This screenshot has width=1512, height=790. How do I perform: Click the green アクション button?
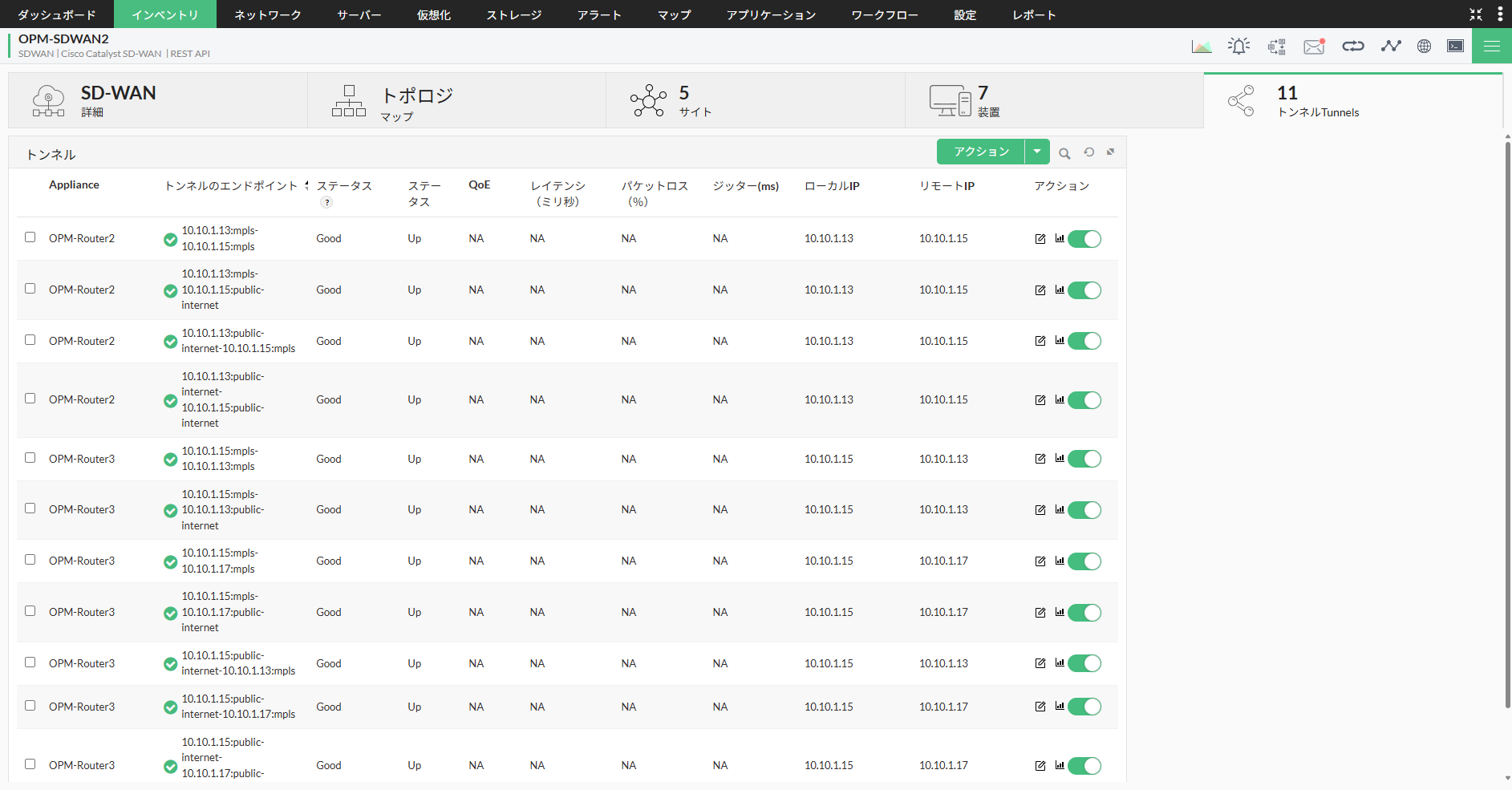tap(981, 152)
